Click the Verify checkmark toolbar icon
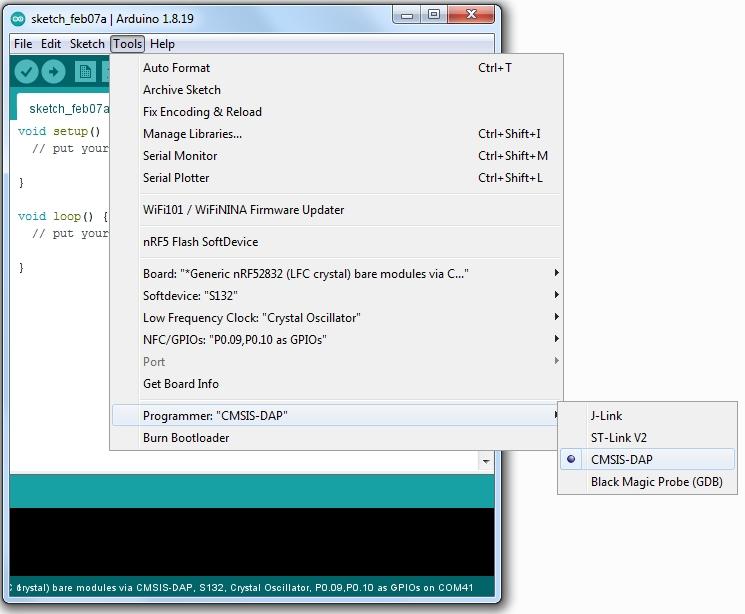The height and width of the screenshot is (614, 745). 26,72
